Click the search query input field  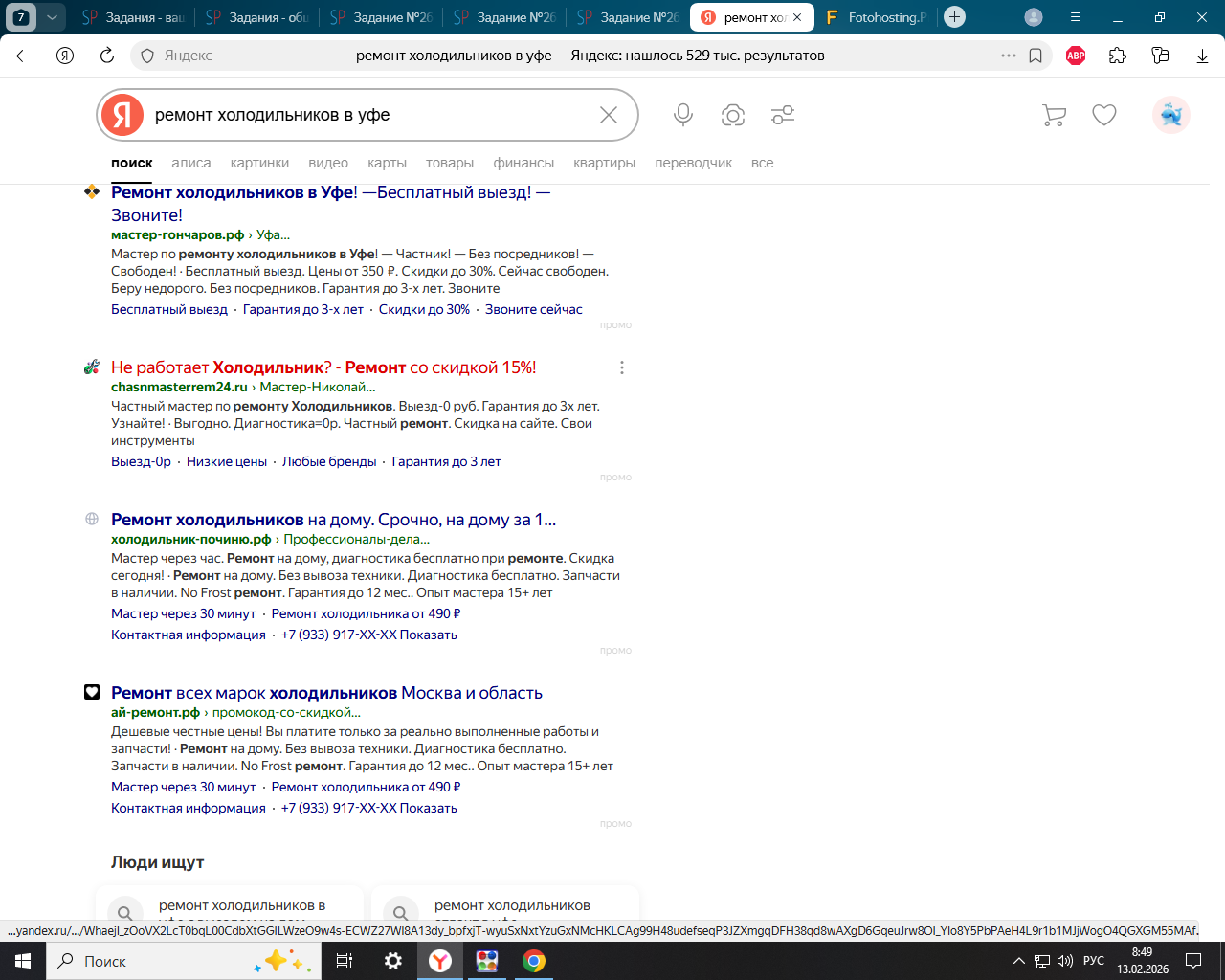[368, 115]
